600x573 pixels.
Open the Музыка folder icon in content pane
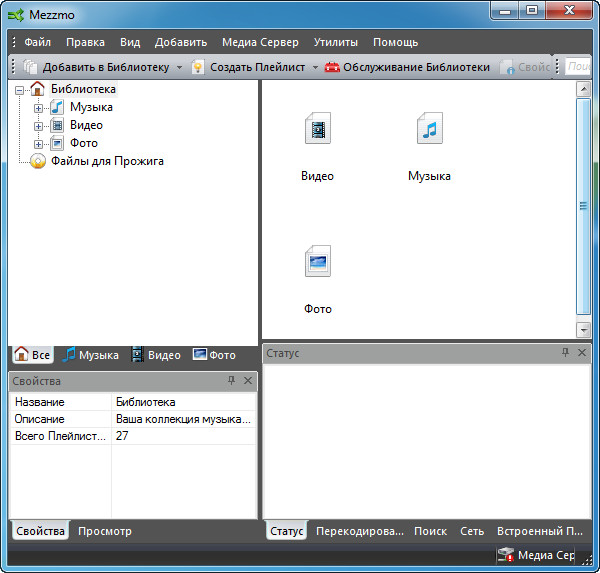[429, 130]
